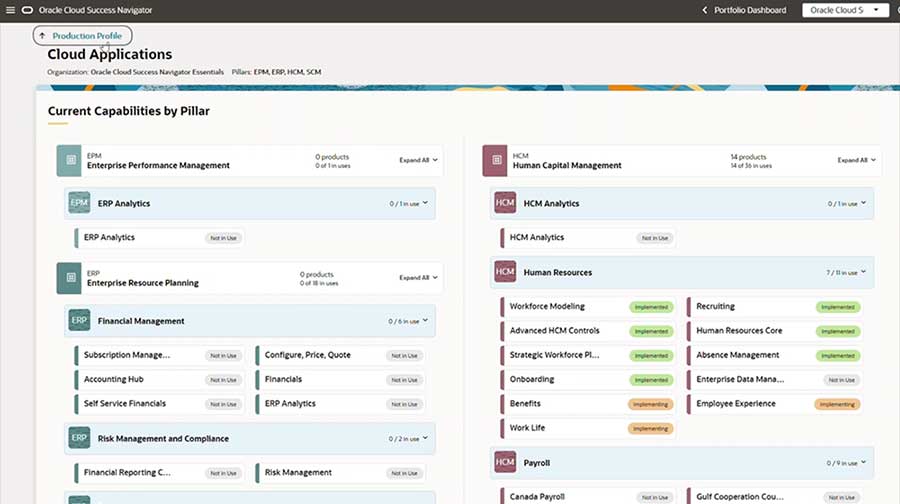Collapse the Payroll group chevron
Image resolution: width=900 pixels, height=504 pixels.
(863, 463)
